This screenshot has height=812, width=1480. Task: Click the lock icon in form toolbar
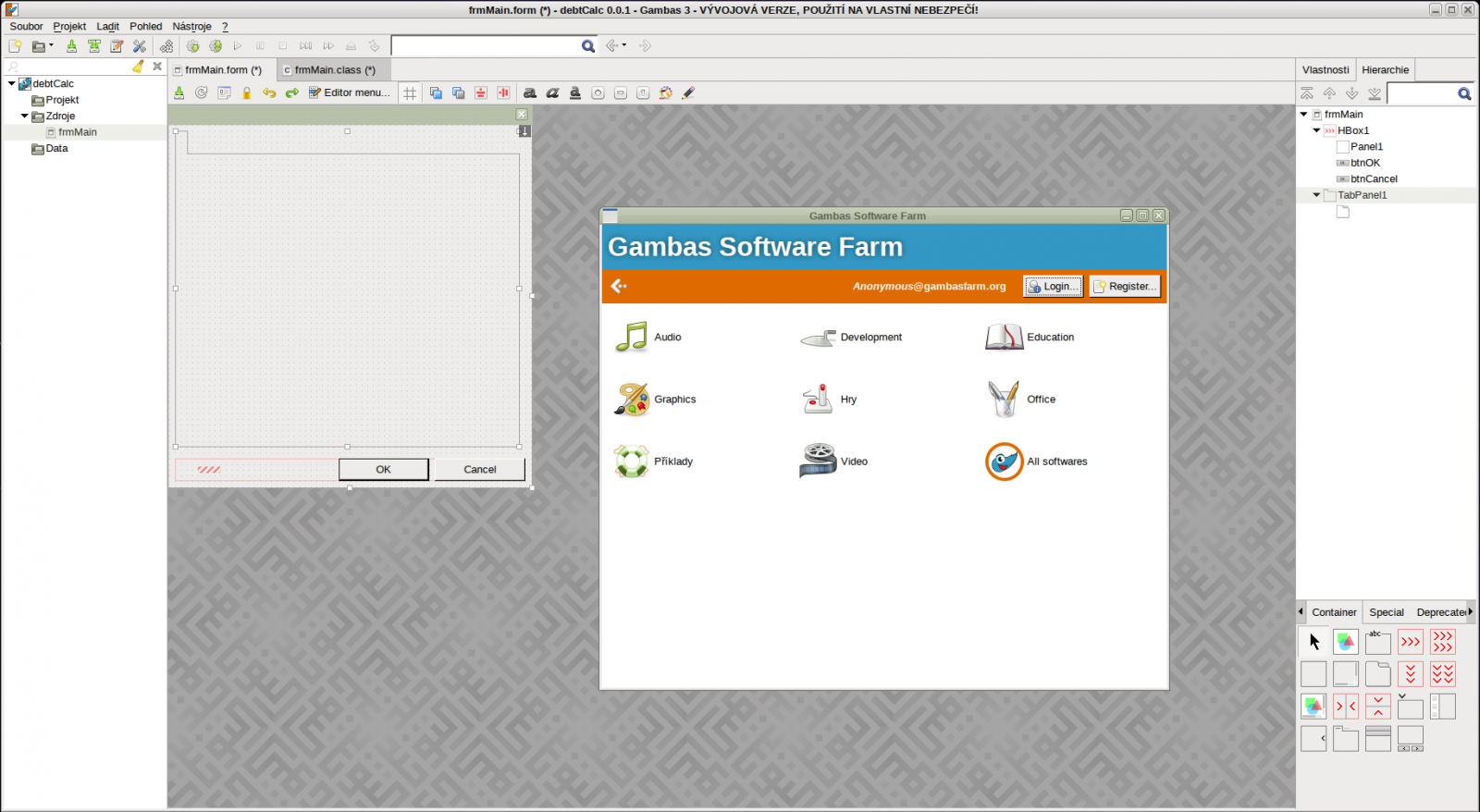click(247, 93)
